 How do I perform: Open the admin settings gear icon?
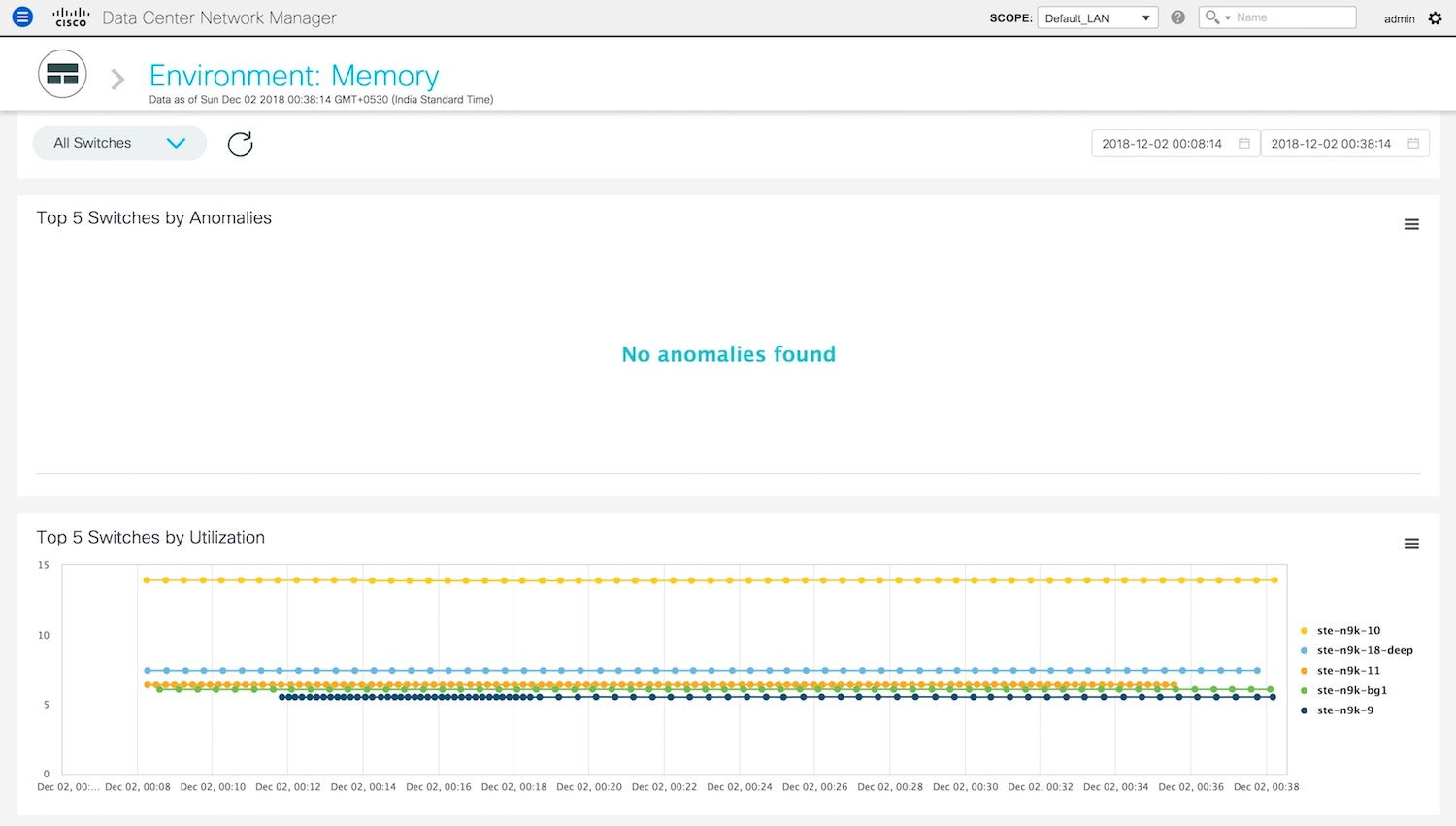tap(1435, 18)
